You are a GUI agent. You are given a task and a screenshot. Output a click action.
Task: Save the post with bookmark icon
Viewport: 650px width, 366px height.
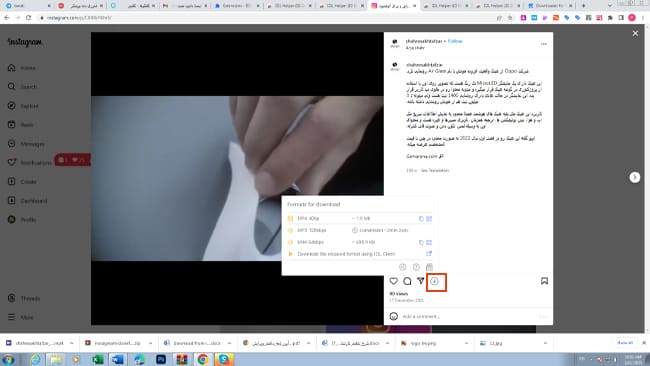[544, 281]
